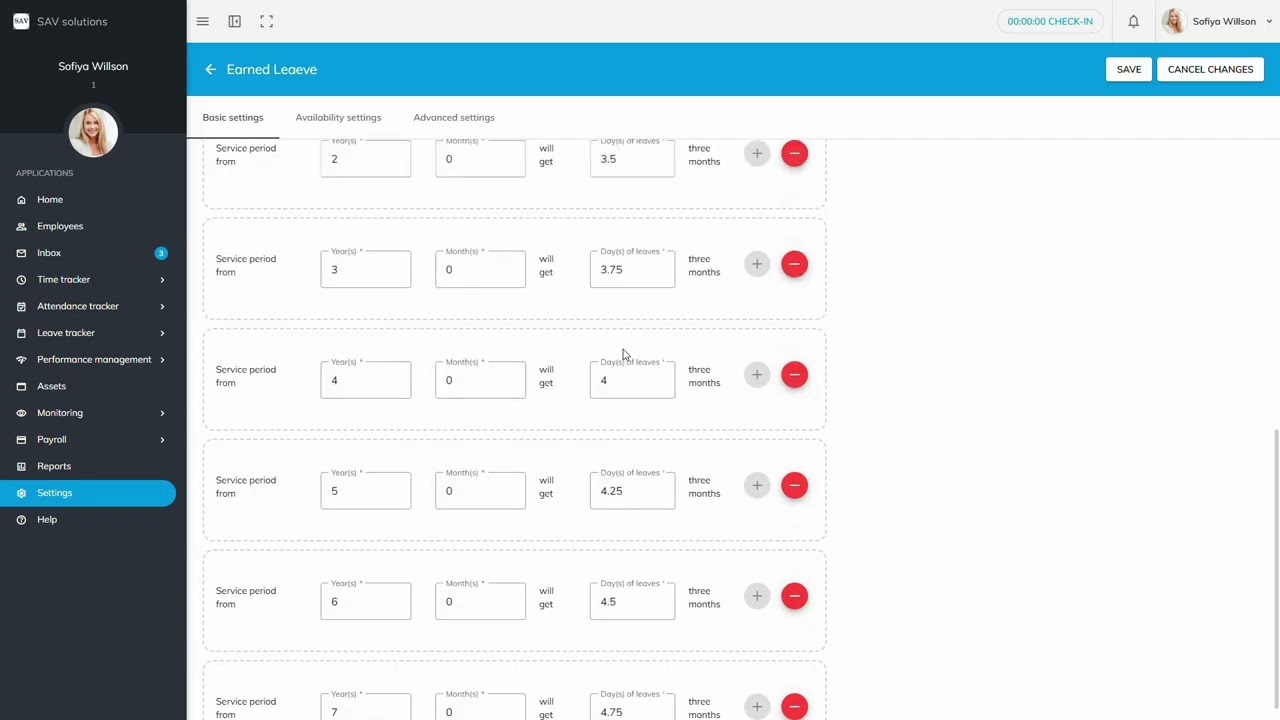Click the SAV solutions logo
Screen dimensions: 1280x720
point(21,21)
